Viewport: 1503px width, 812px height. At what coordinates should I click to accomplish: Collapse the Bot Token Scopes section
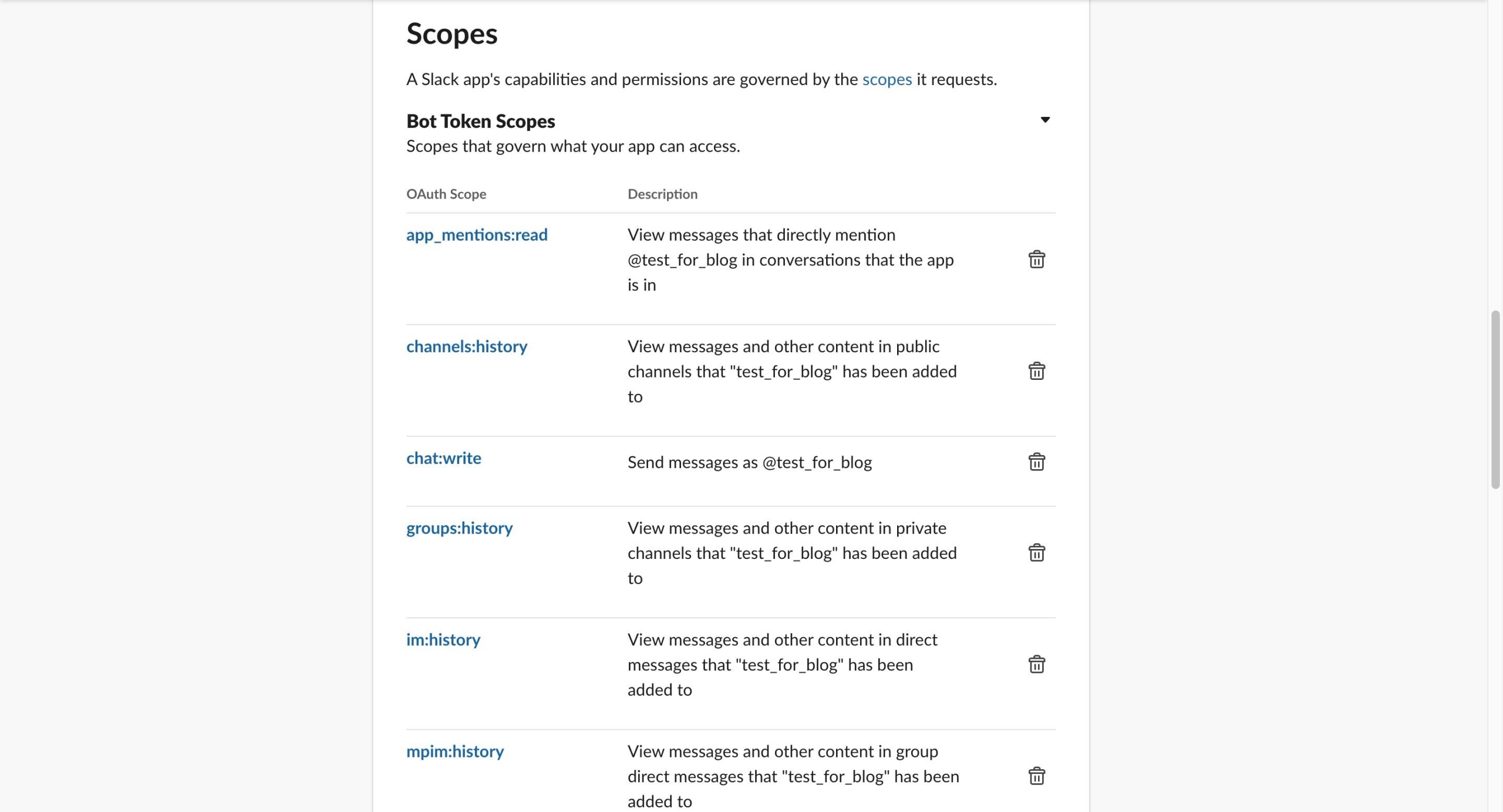click(1044, 120)
